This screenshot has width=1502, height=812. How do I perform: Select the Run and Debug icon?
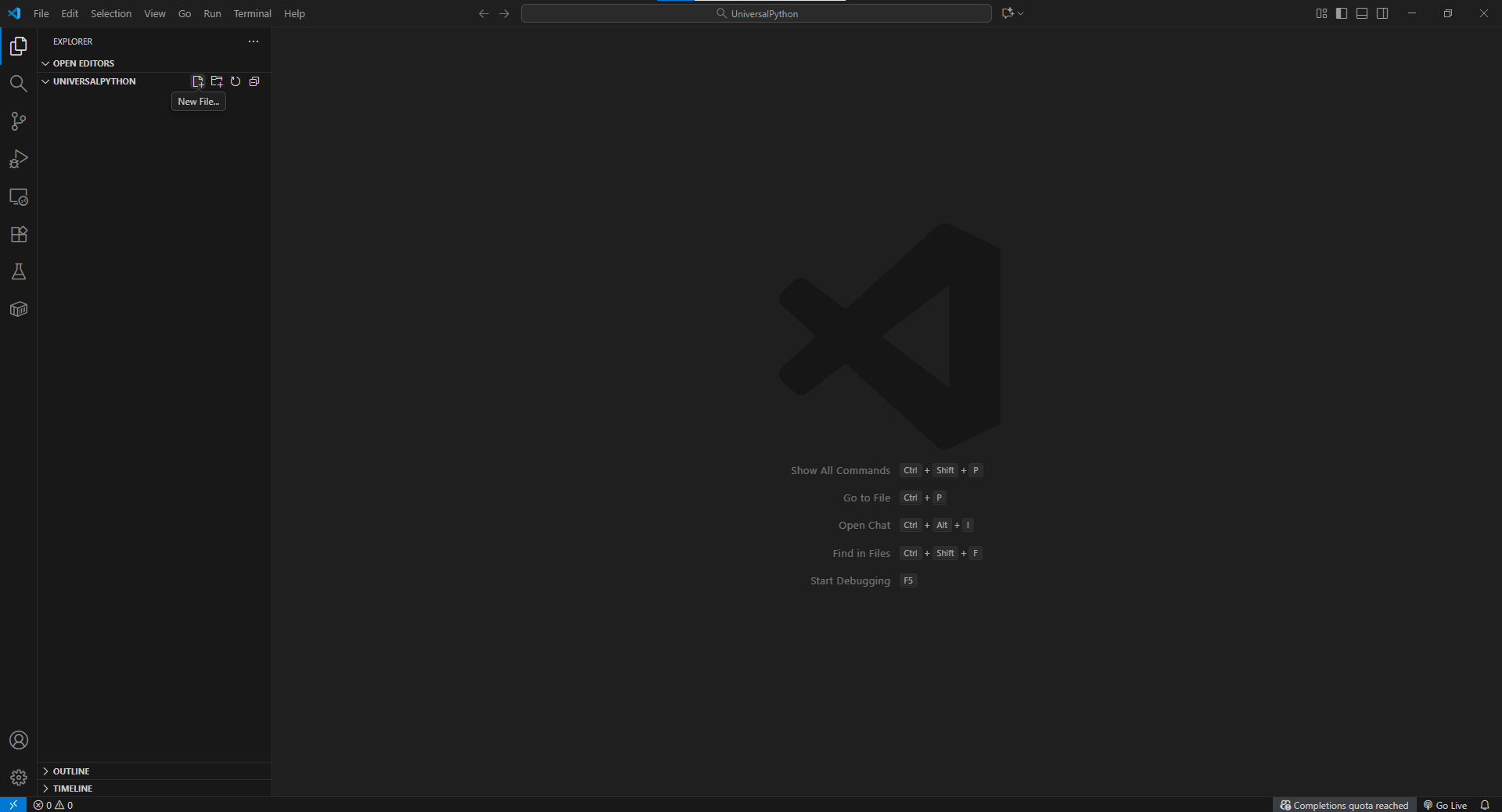click(18, 159)
